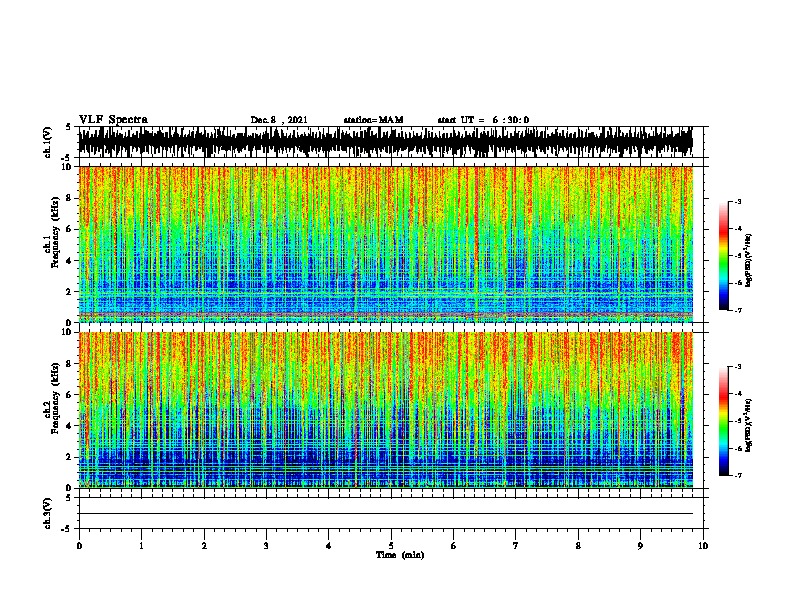Click ch.2 colorbar value "-3"
792x612 pixels.
pyautogui.click(x=738, y=367)
